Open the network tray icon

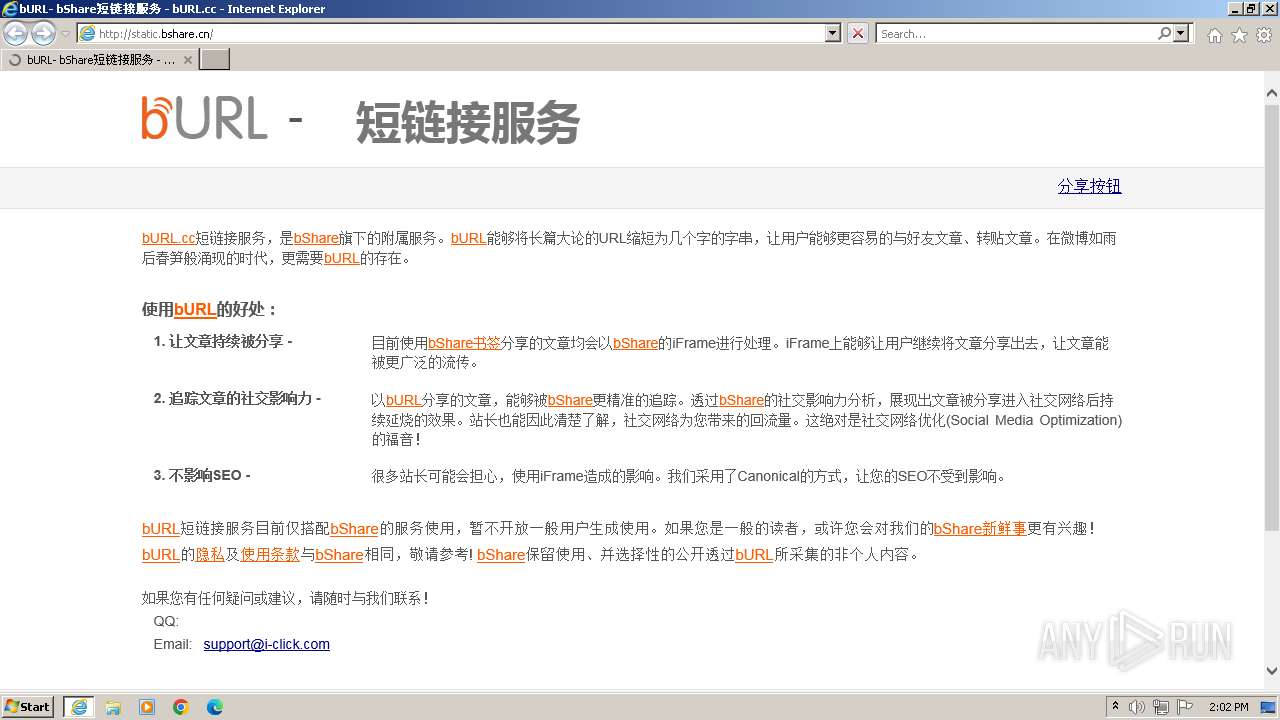pyautogui.click(x=1161, y=707)
